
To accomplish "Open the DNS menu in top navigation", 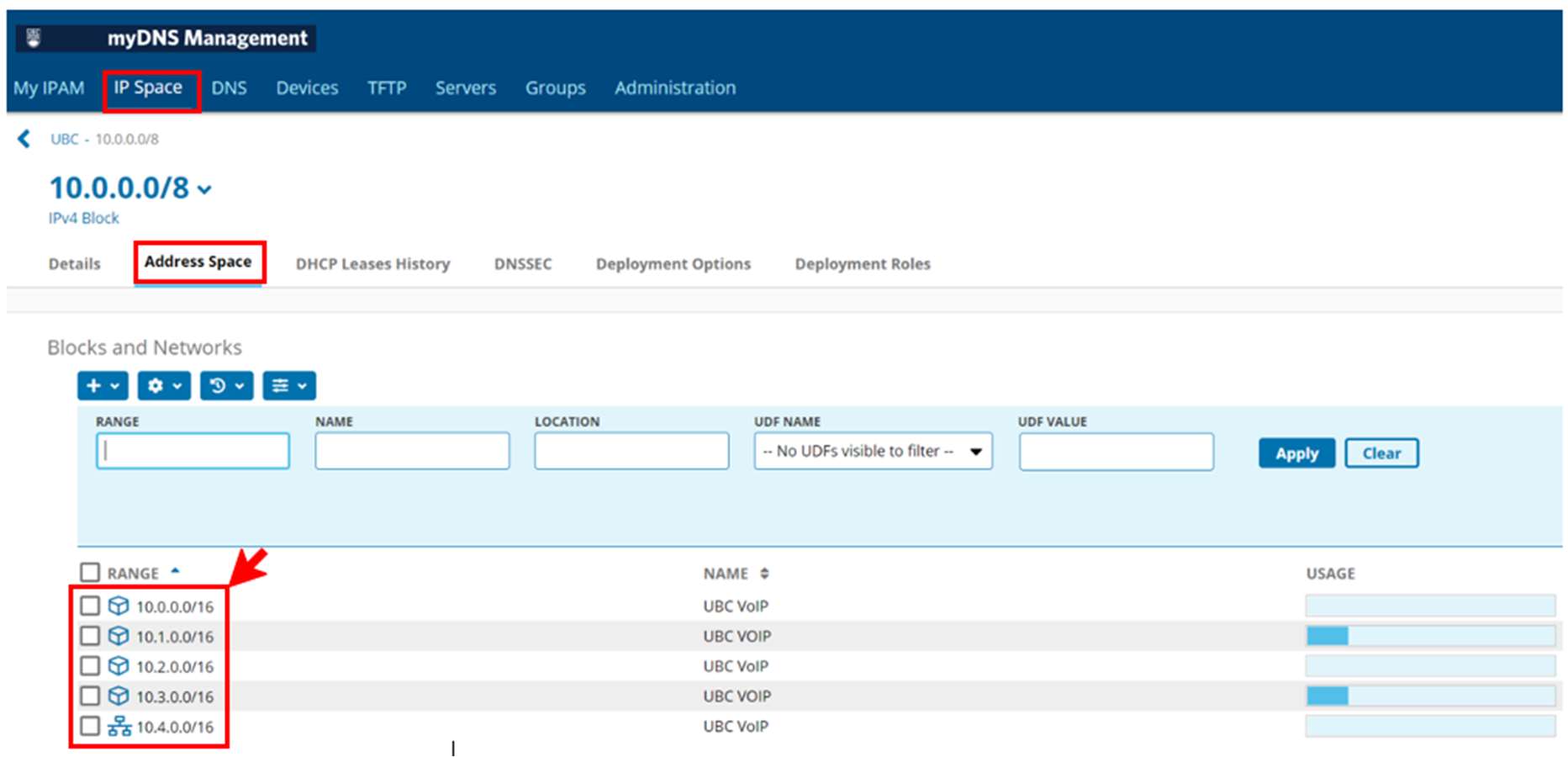I will (x=229, y=88).
